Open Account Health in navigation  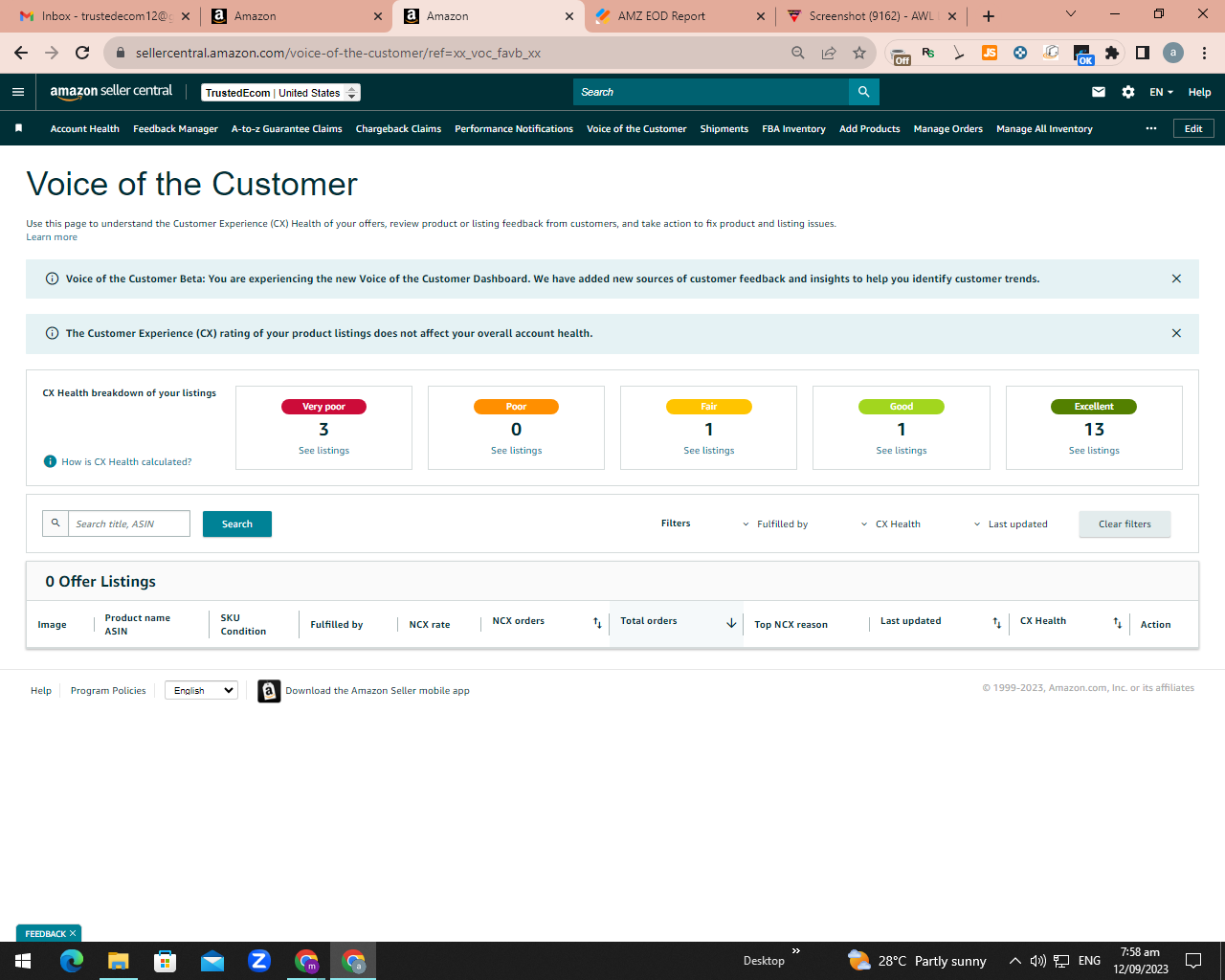click(x=85, y=128)
